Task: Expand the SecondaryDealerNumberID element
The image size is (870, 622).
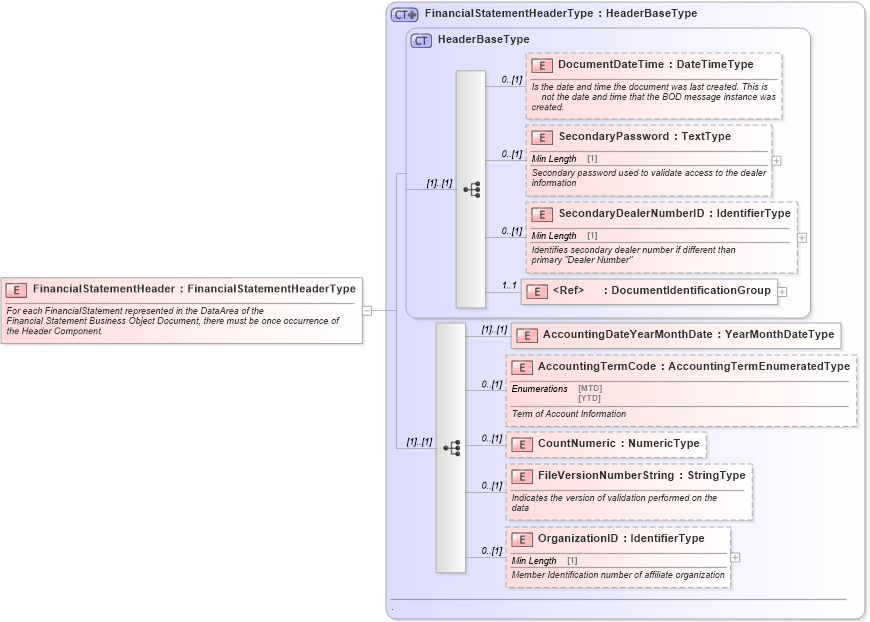Action: pos(800,236)
